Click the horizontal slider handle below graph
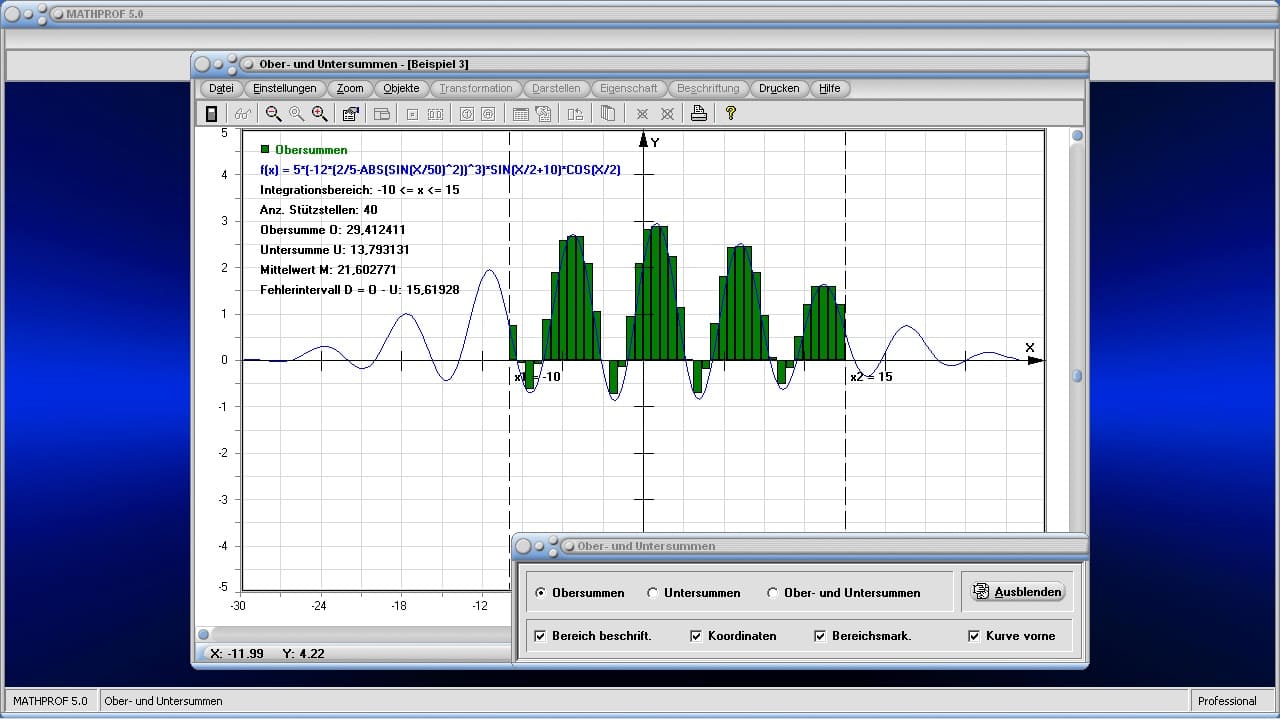 pyautogui.click(x=203, y=634)
